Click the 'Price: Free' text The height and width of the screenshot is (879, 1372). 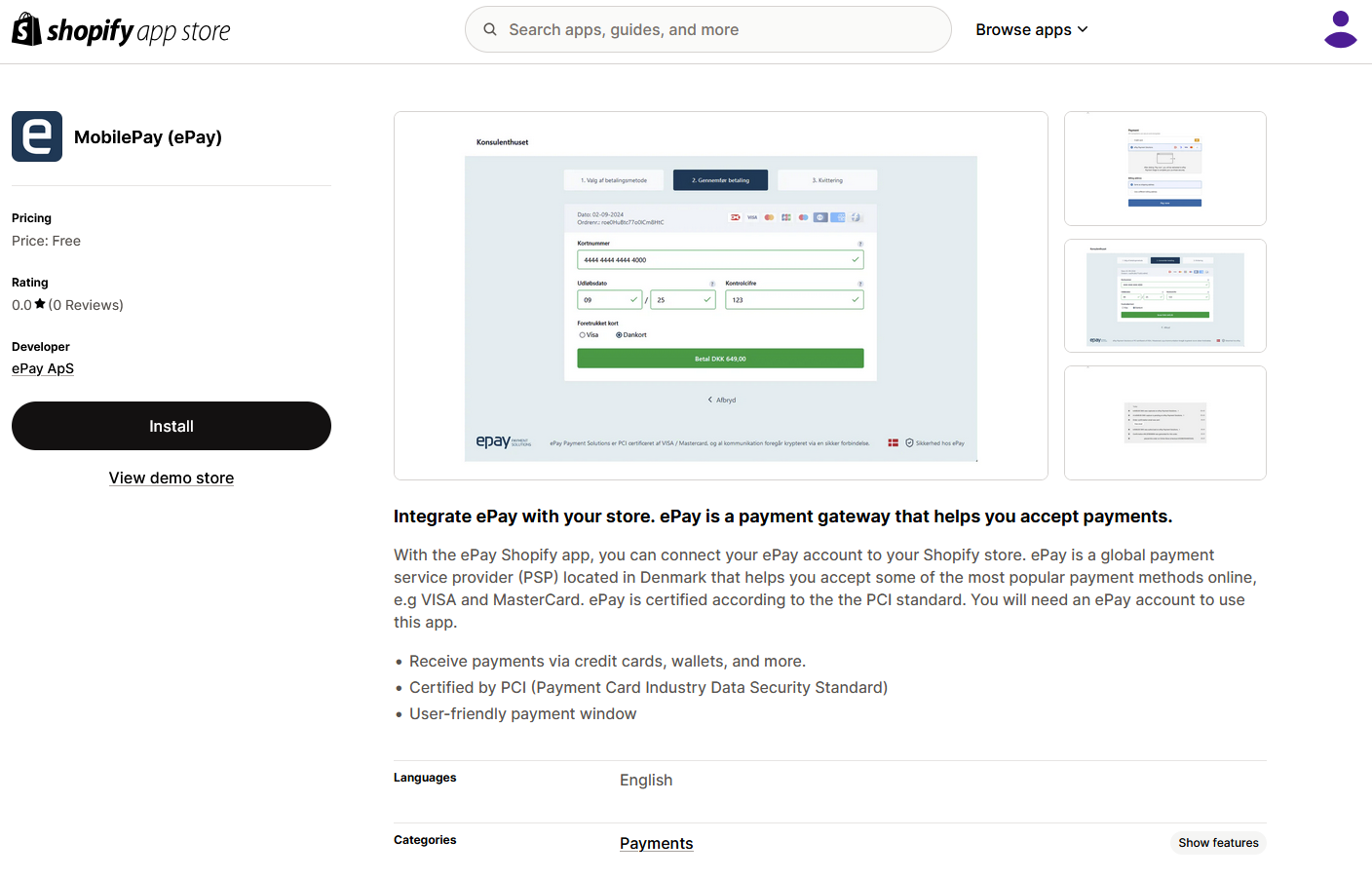(46, 241)
